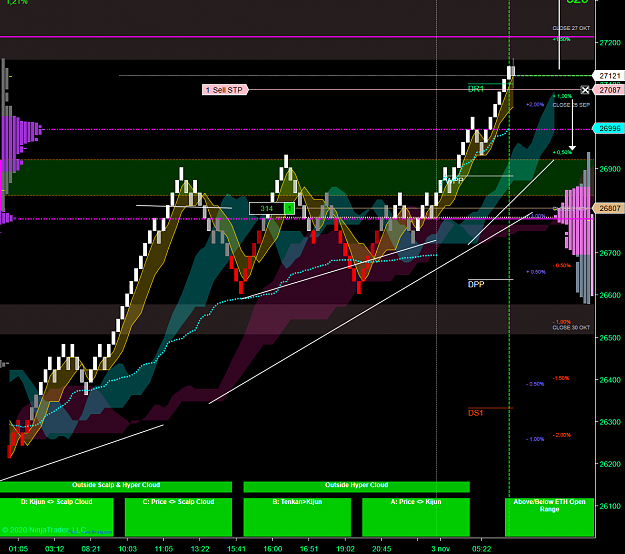The height and width of the screenshot is (554, 625).
Task: Click the 16:00 time axis label
Action: 273,549
